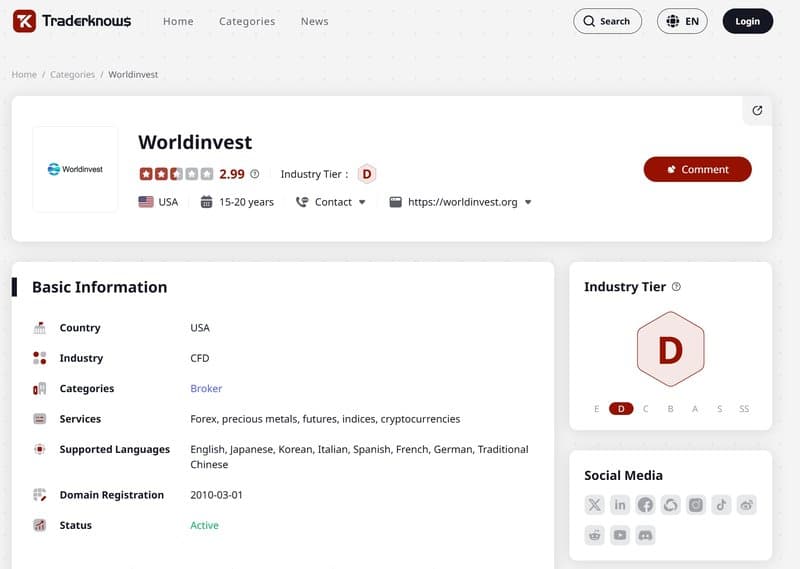Click the website browser icon
The height and width of the screenshot is (569, 800).
pyautogui.click(x=395, y=202)
